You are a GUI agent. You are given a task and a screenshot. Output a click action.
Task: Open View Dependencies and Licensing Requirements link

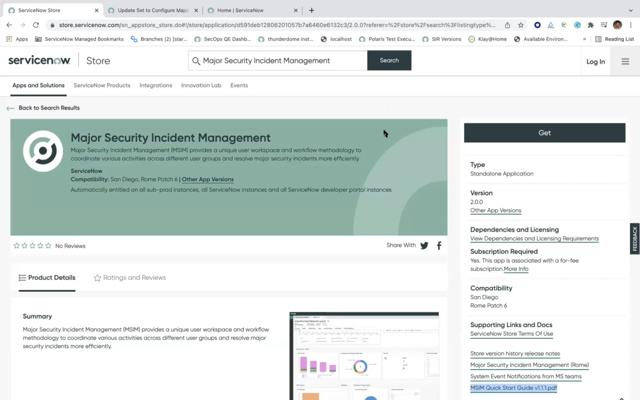coord(534,239)
